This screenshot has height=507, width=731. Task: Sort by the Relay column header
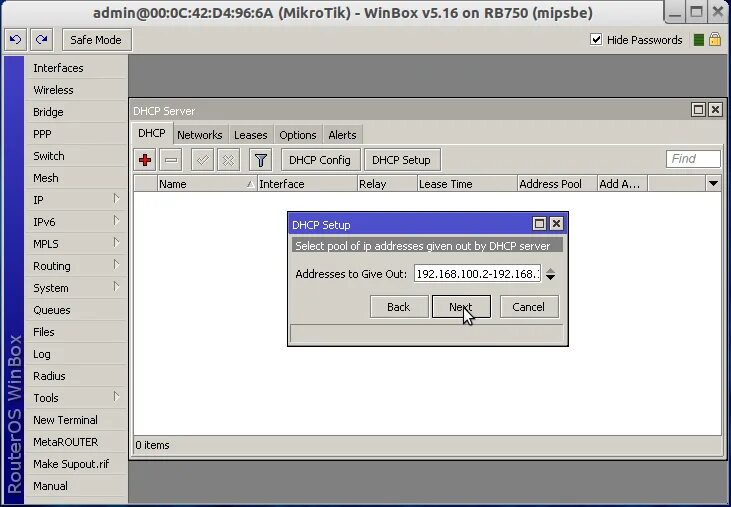coord(387,184)
